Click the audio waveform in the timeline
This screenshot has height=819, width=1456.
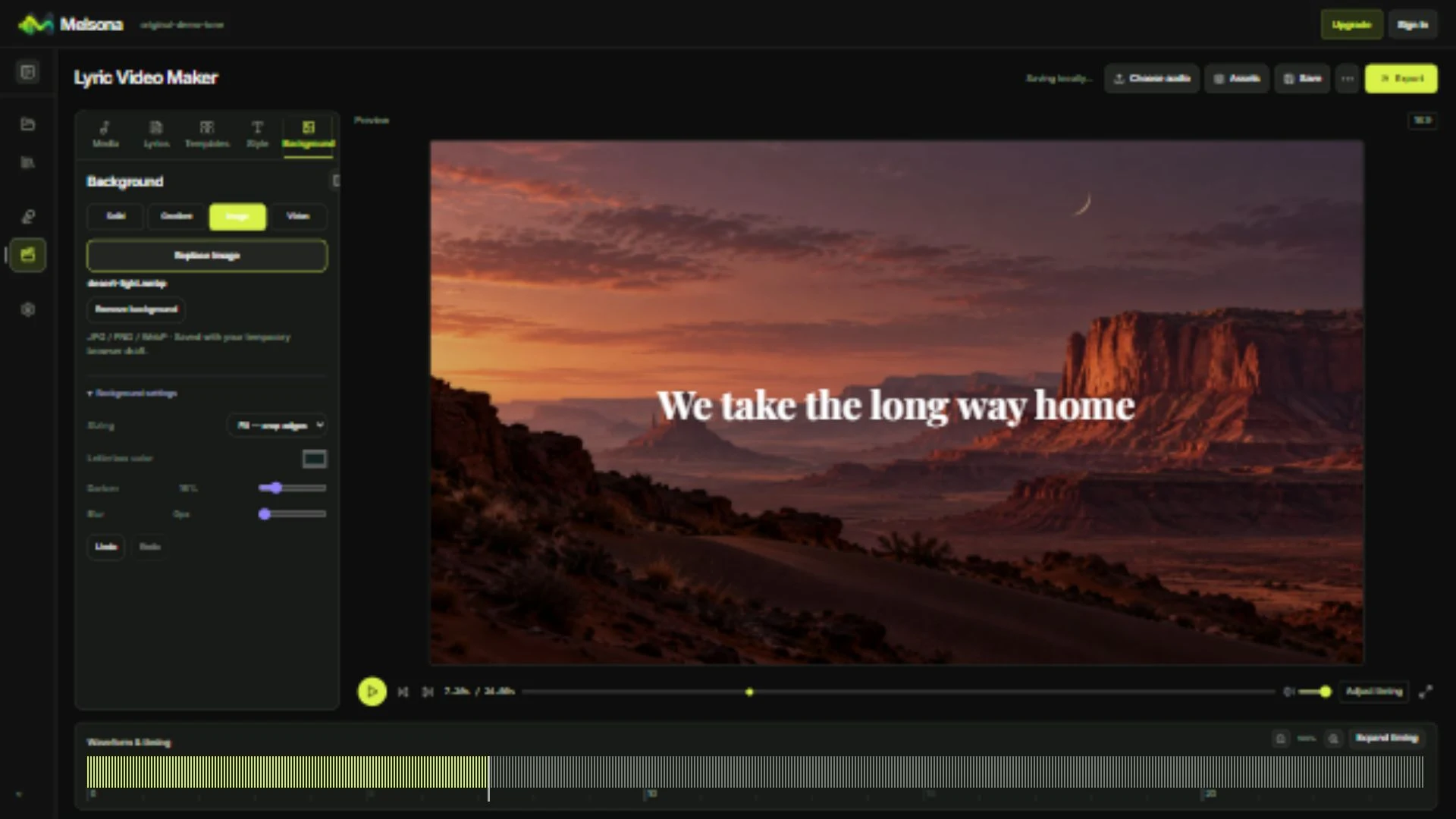point(755,772)
